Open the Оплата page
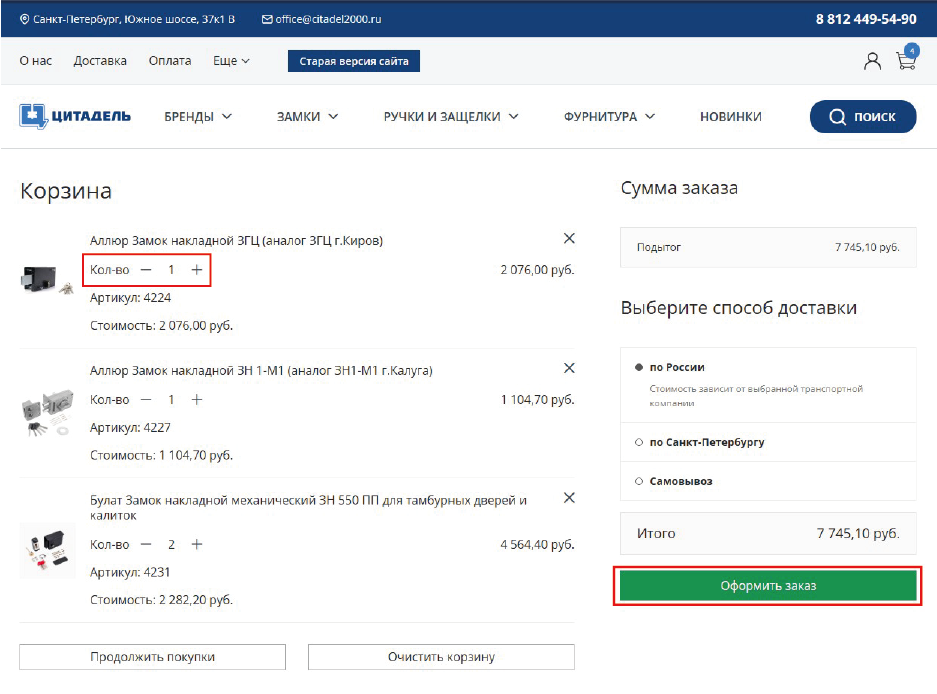Image resolution: width=937 pixels, height=694 pixels. pos(170,61)
